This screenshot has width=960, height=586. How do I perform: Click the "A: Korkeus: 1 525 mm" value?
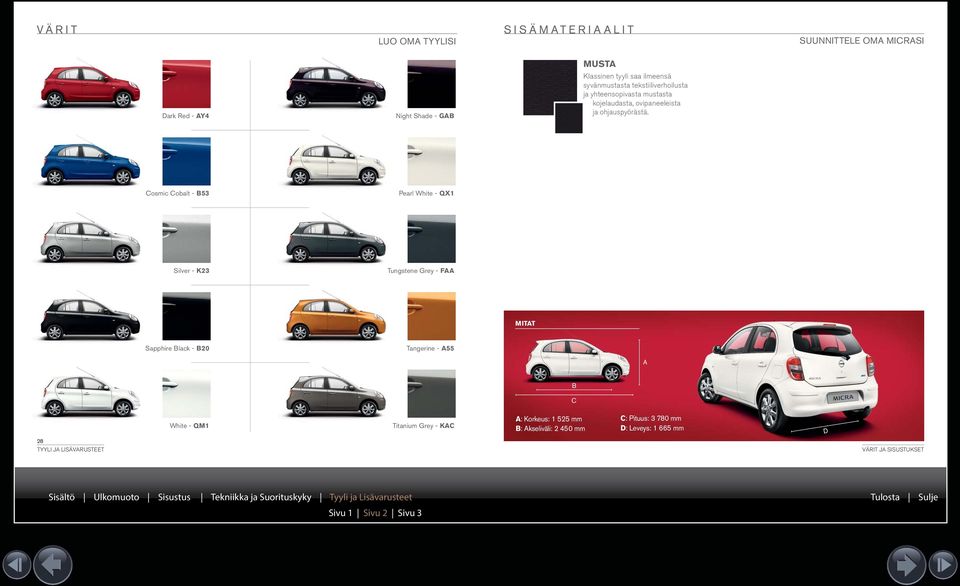pos(549,419)
